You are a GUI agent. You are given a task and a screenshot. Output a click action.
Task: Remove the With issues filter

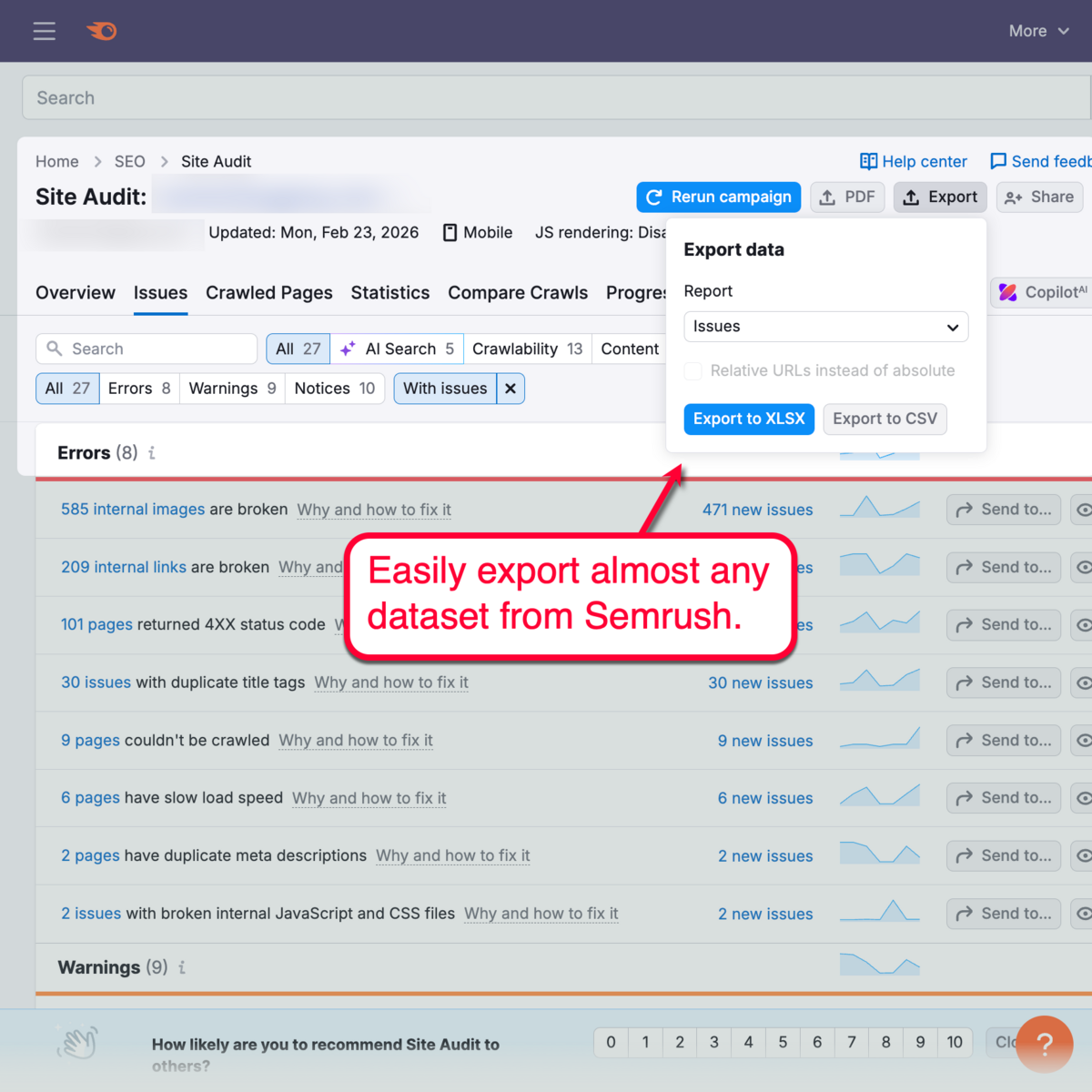511,389
